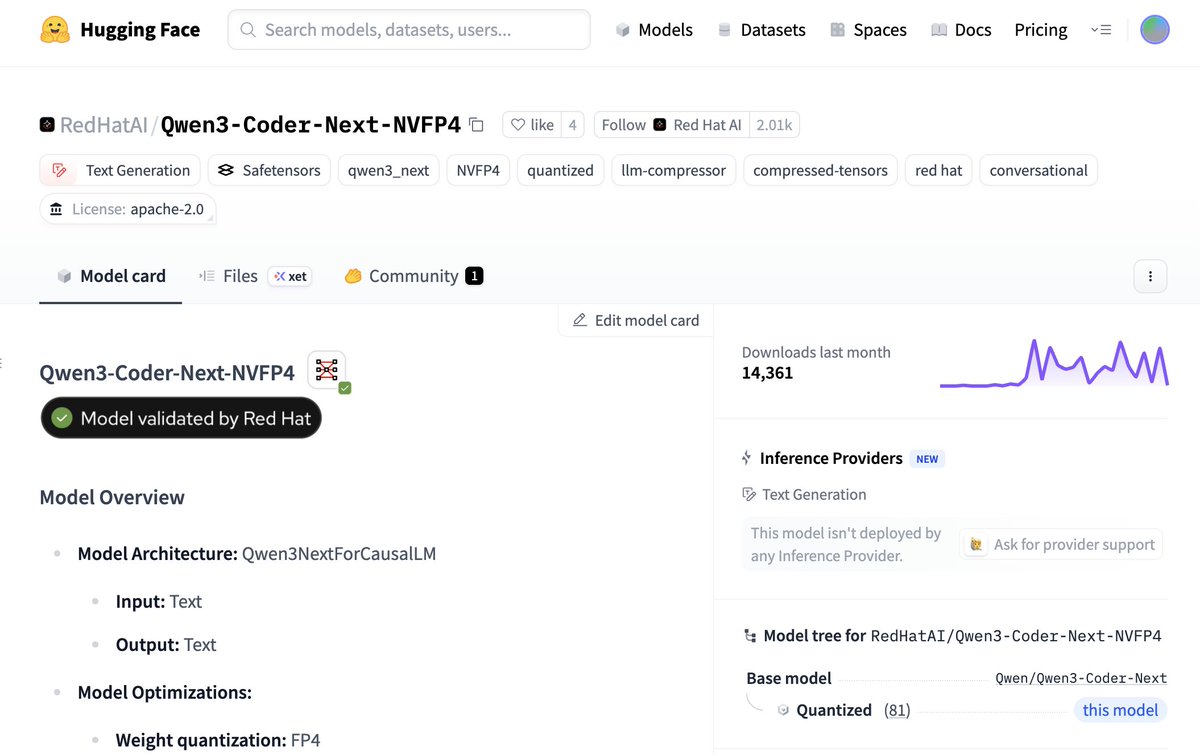Click the Red Hat validated badge icon
Screen dimensions: 1200x755
(x=328, y=371)
